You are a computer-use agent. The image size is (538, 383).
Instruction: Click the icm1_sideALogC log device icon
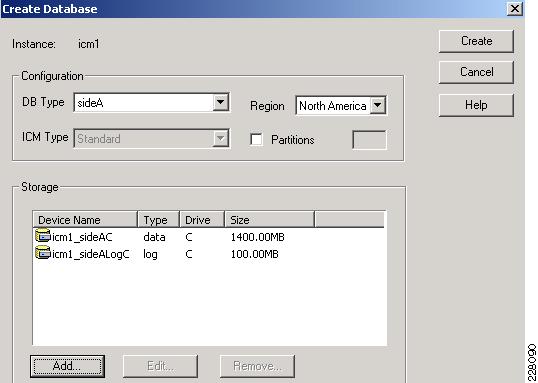pos(43,253)
